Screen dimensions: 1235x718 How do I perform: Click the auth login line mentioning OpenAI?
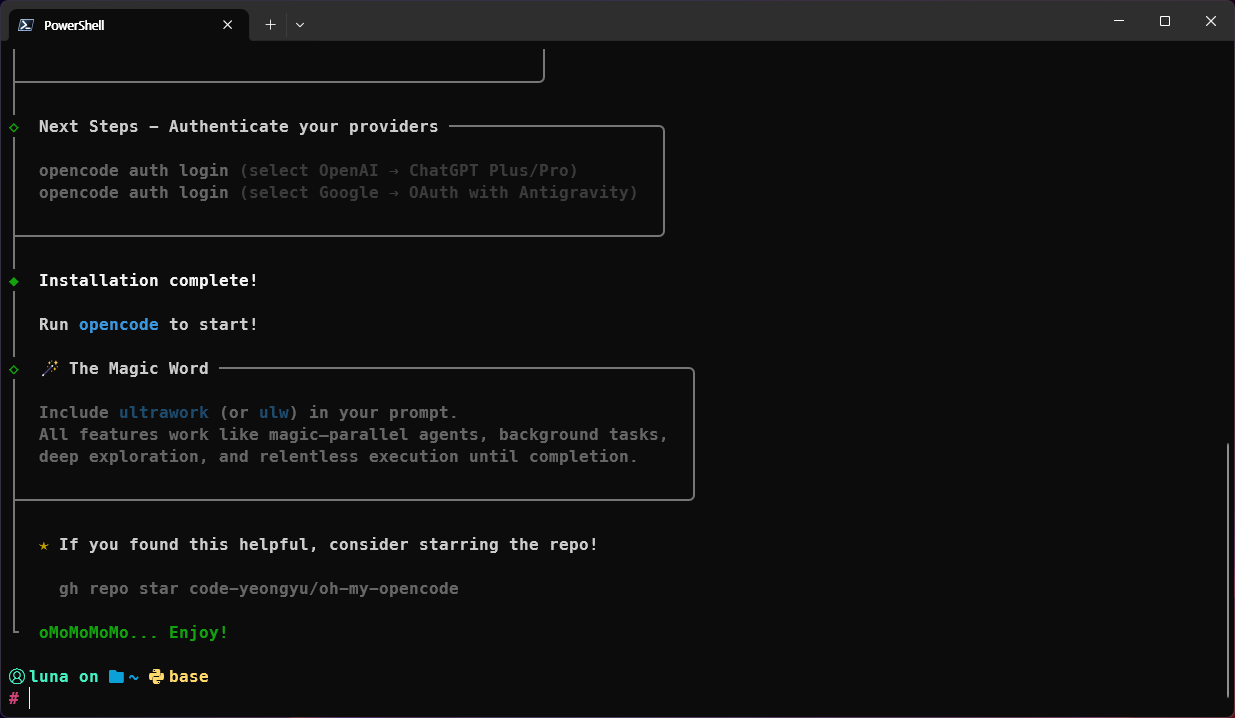click(x=309, y=170)
